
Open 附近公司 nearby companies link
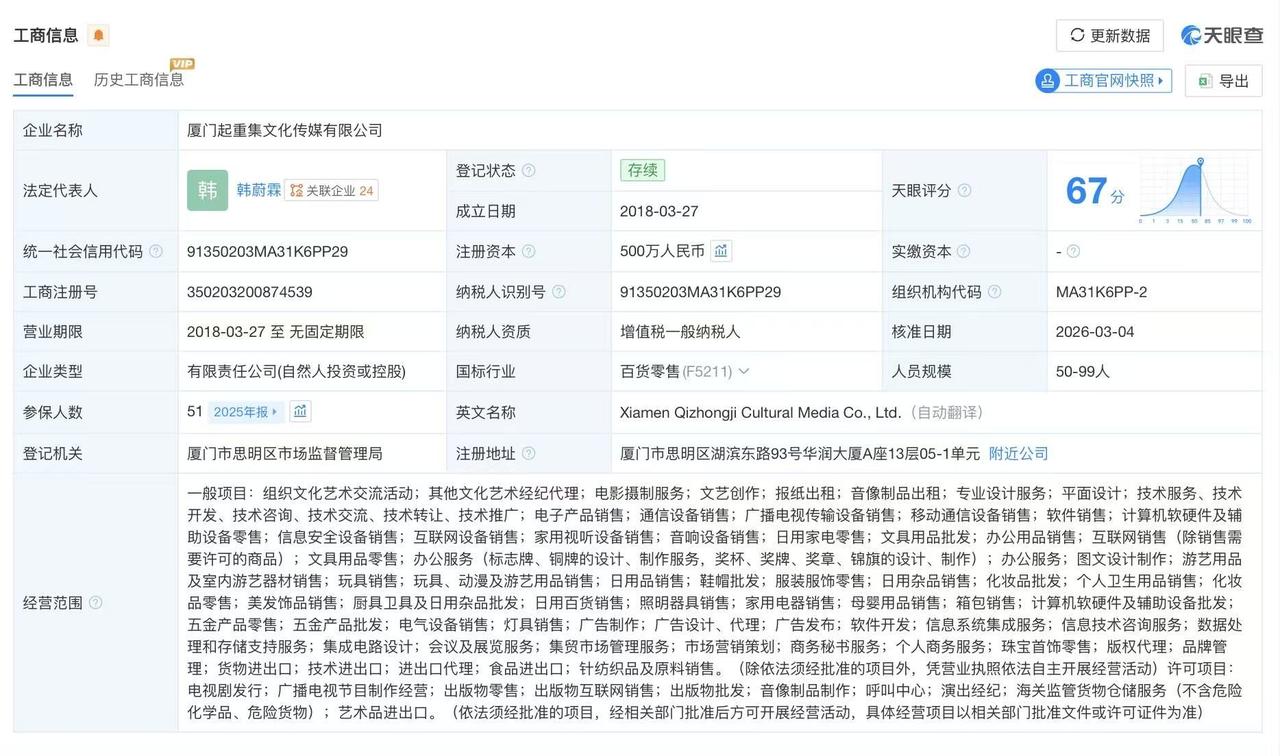(x=1018, y=453)
